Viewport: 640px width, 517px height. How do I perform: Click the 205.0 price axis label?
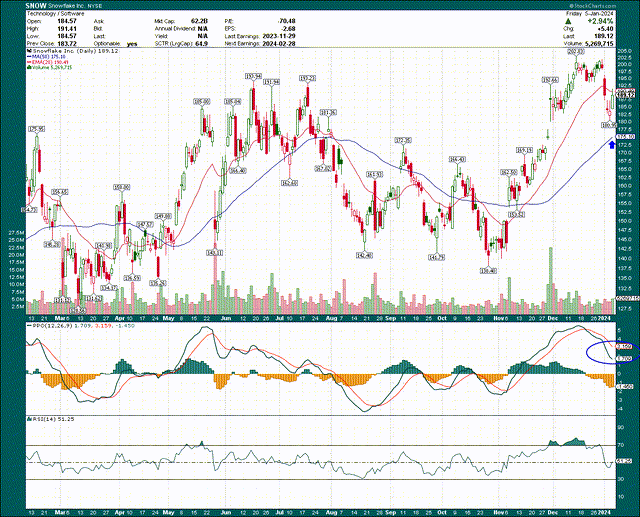point(624,51)
